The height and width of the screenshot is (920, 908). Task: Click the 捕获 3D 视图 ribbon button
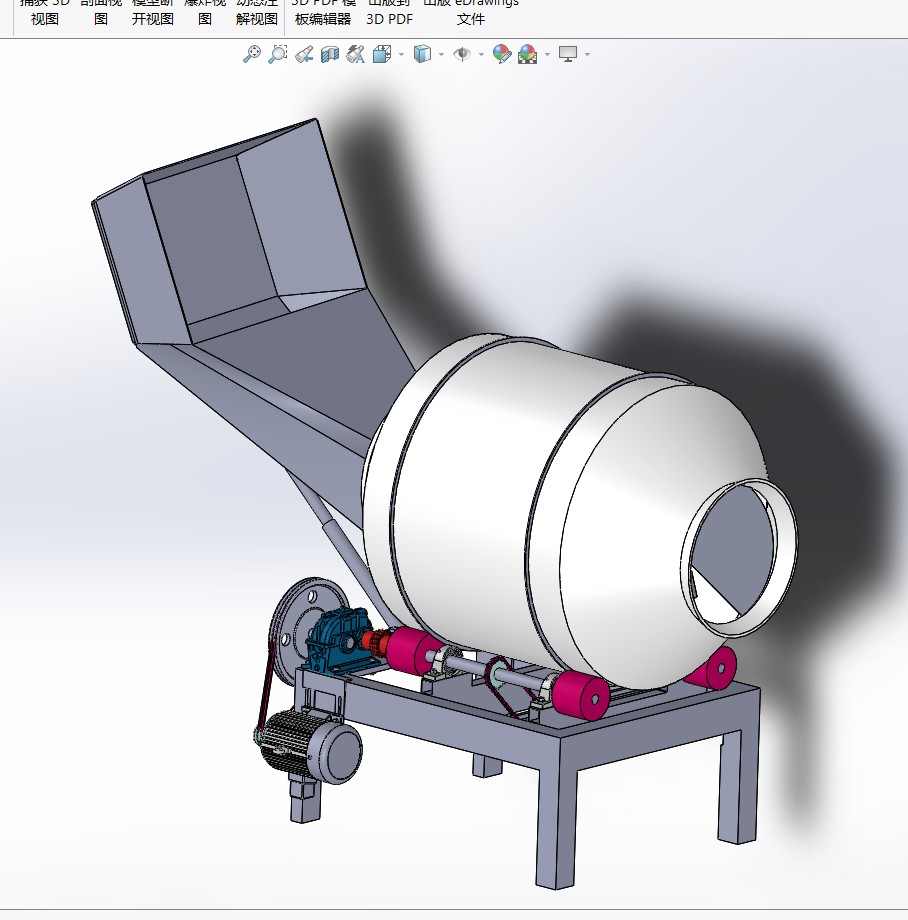[45, 12]
